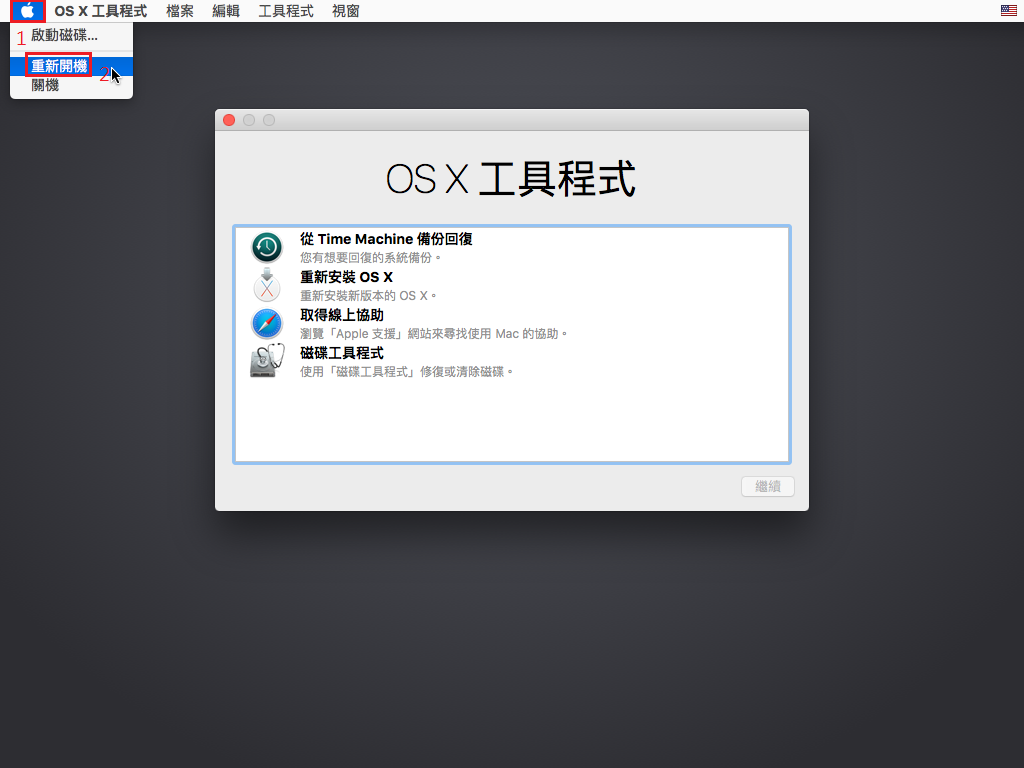Open the 視窗 menu
Image resolution: width=1024 pixels, height=768 pixels.
pos(345,11)
